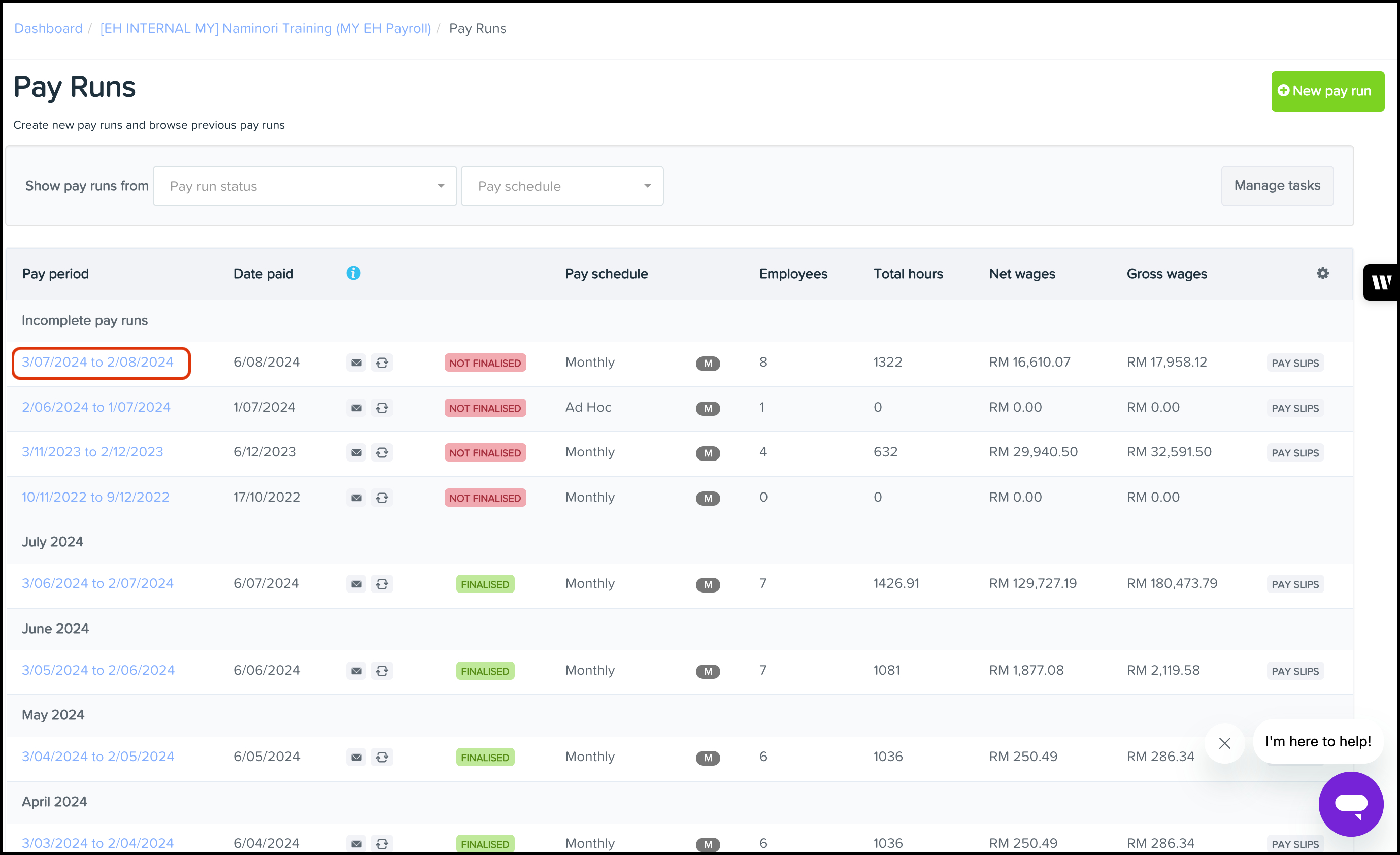Open pay run 3/07/2024 to 2/08/2024
Screen dimensions: 1400x855
point(98,362)
